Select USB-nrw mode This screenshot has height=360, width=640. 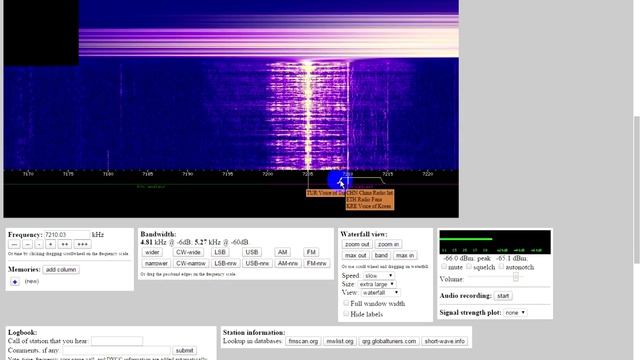[x=257, y=264]
